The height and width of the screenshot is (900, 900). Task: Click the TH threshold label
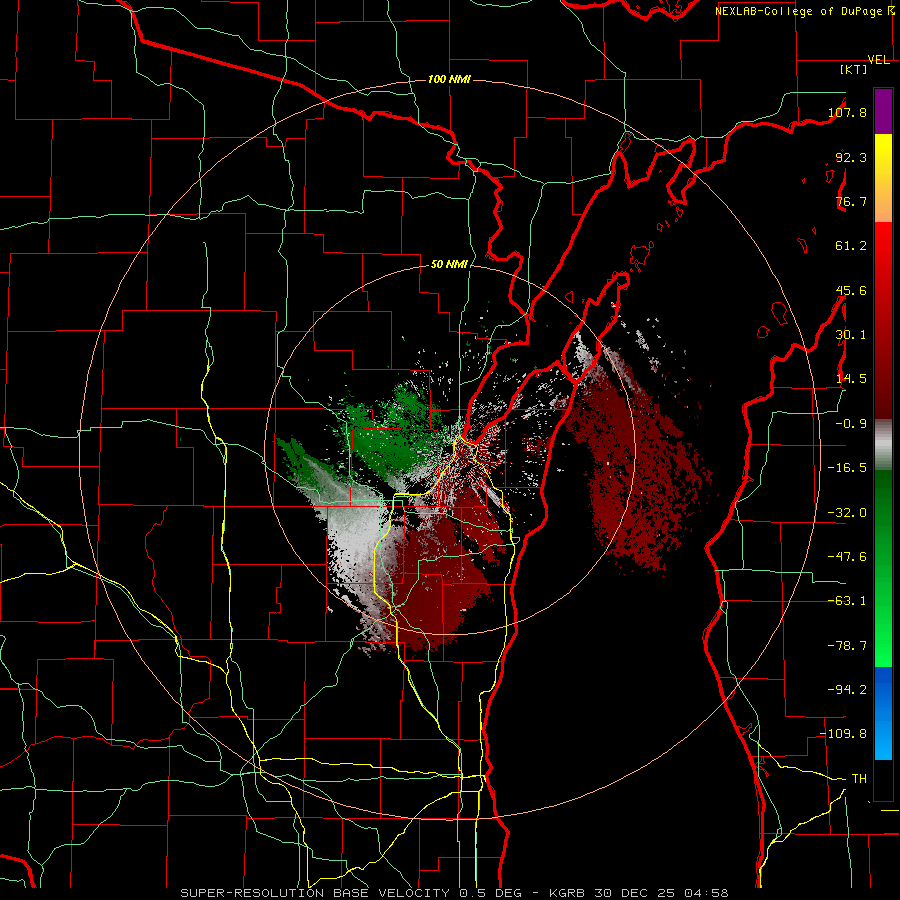pyautogui.click(x=859, y=779)
